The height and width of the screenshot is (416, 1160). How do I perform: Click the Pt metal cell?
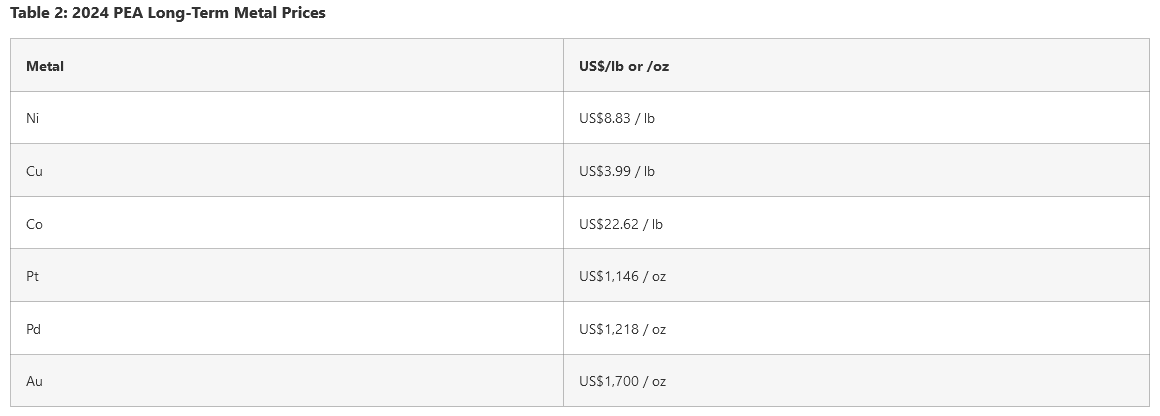[33, 276]
